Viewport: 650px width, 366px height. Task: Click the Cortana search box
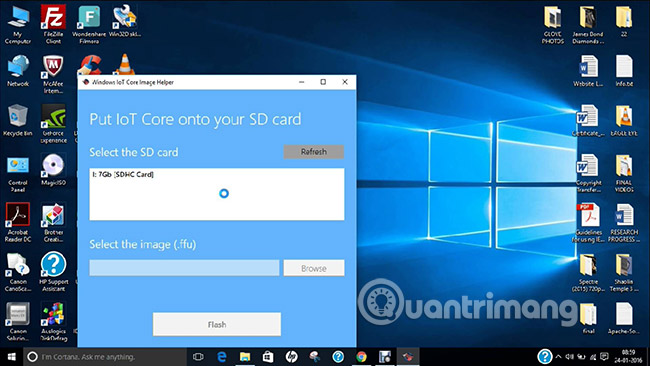[x=104, y=357]
